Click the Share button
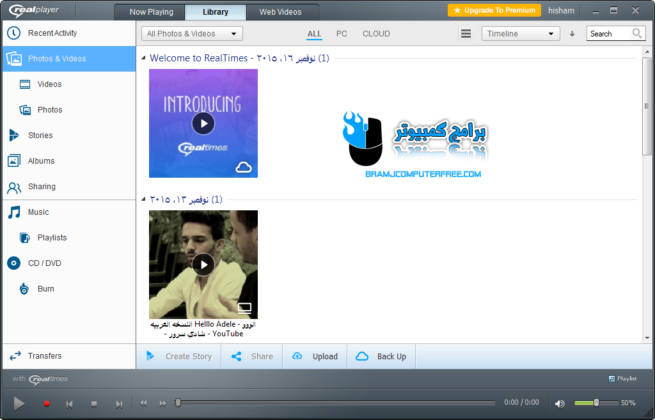 coord(252,356)
